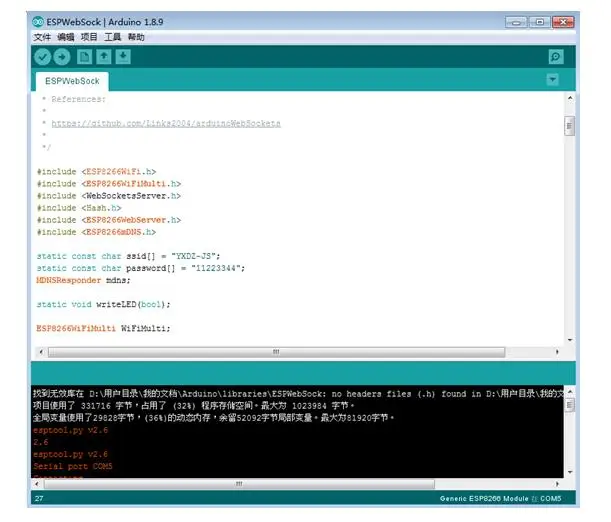Screen dimensions: 611x522
Task: Click the Verify sketch checkmark button
Action: click(x=42, y=57)
